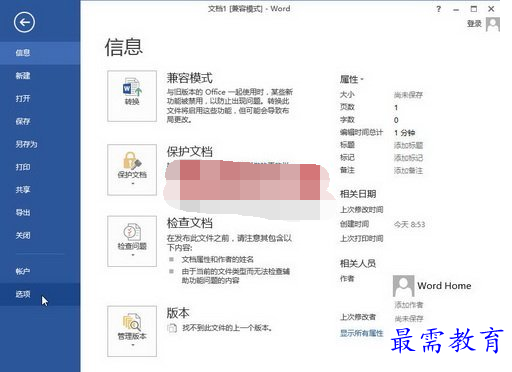Click the 尚未保存 size value

coord(408,95)
